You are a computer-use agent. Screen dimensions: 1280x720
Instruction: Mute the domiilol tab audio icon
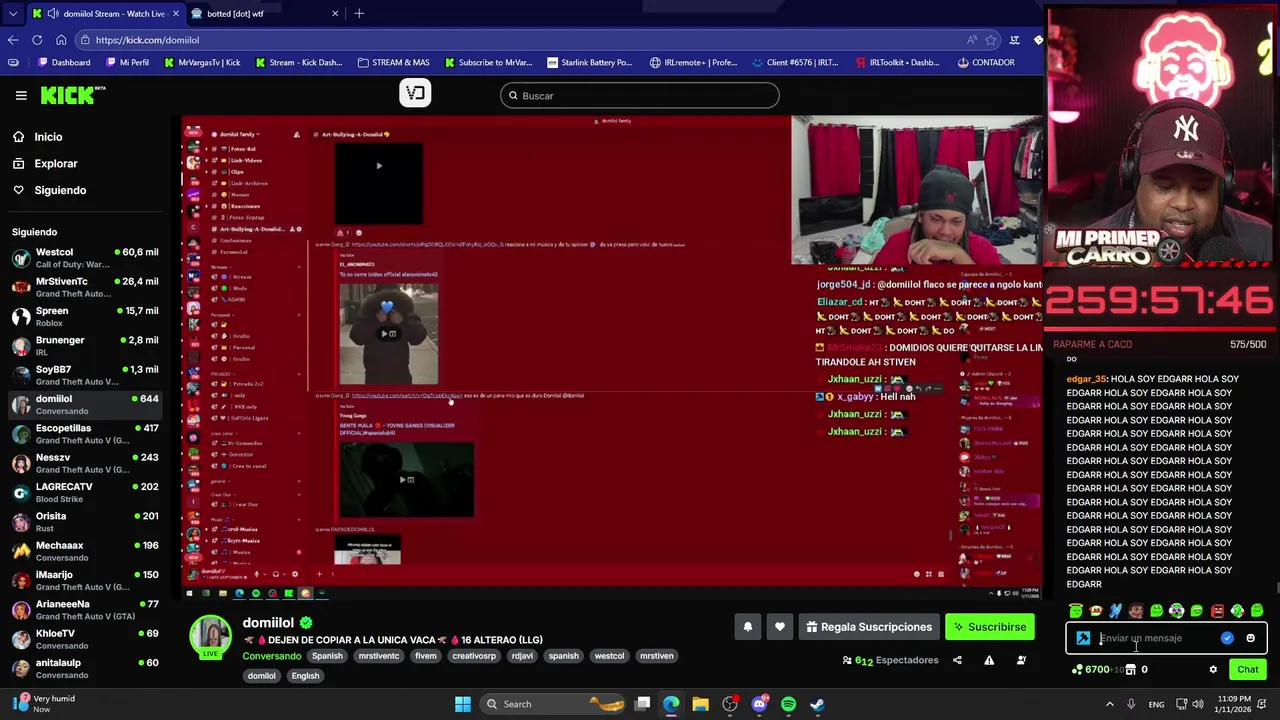pos(53,14)
